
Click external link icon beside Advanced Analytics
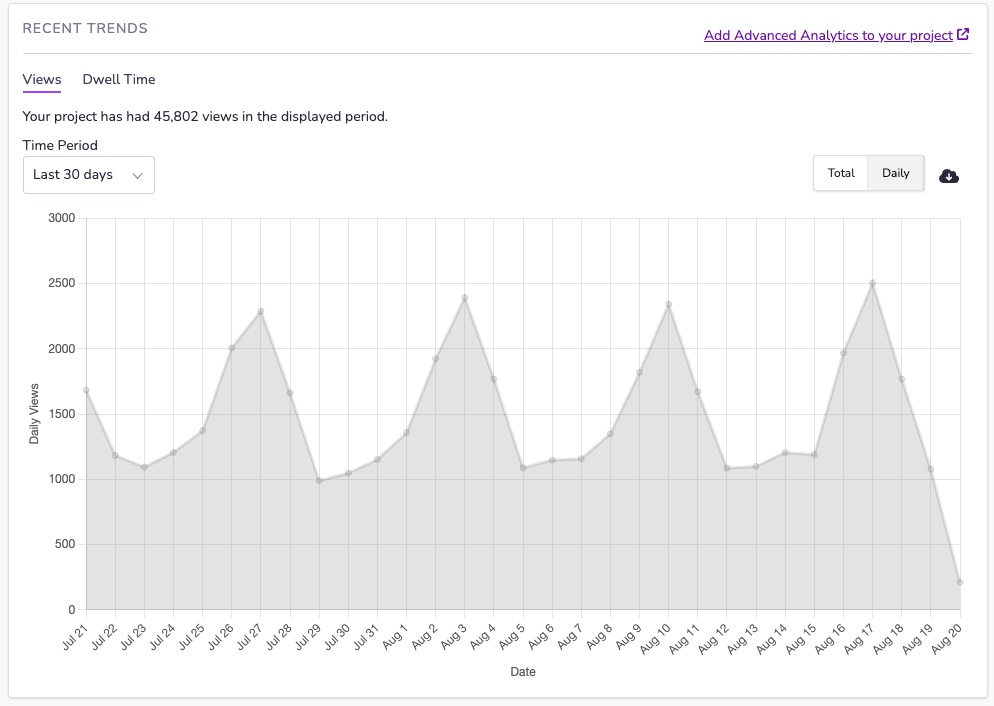tap(963, 34)
